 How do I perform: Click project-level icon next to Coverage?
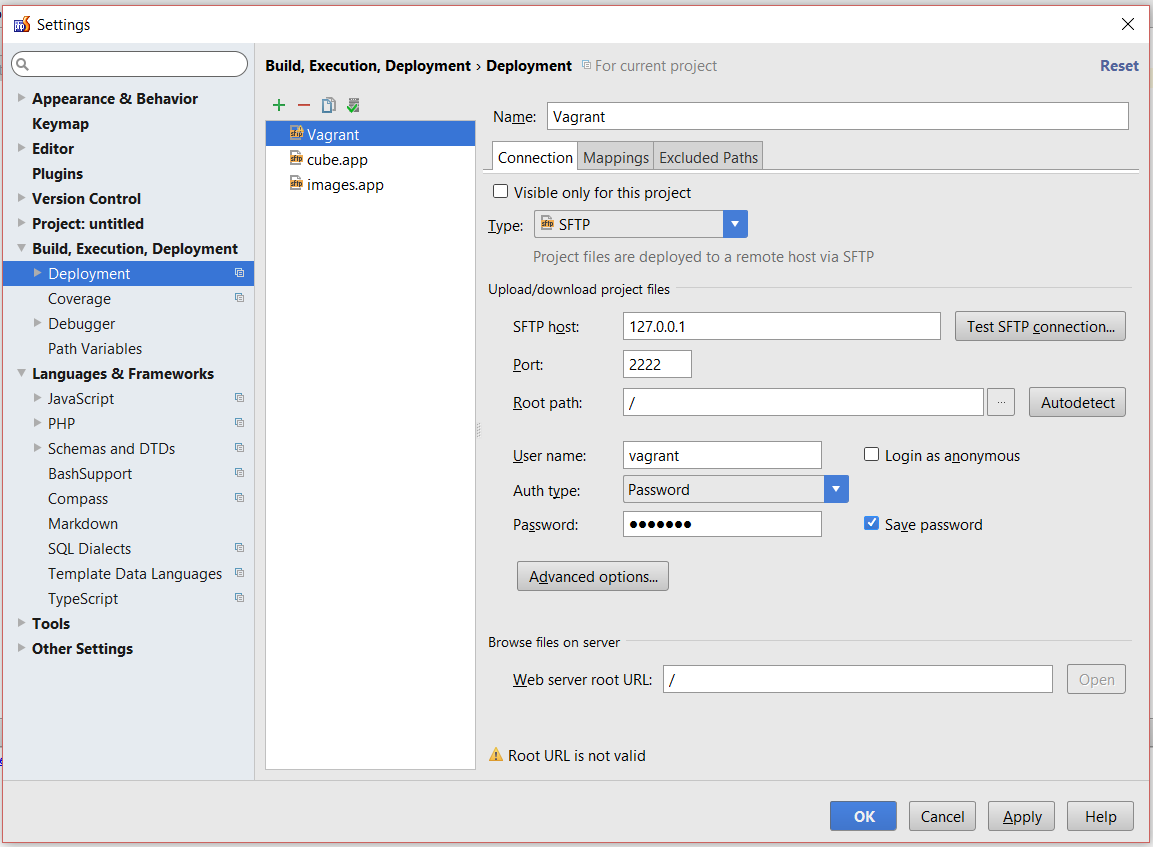[x=239, y=298]
